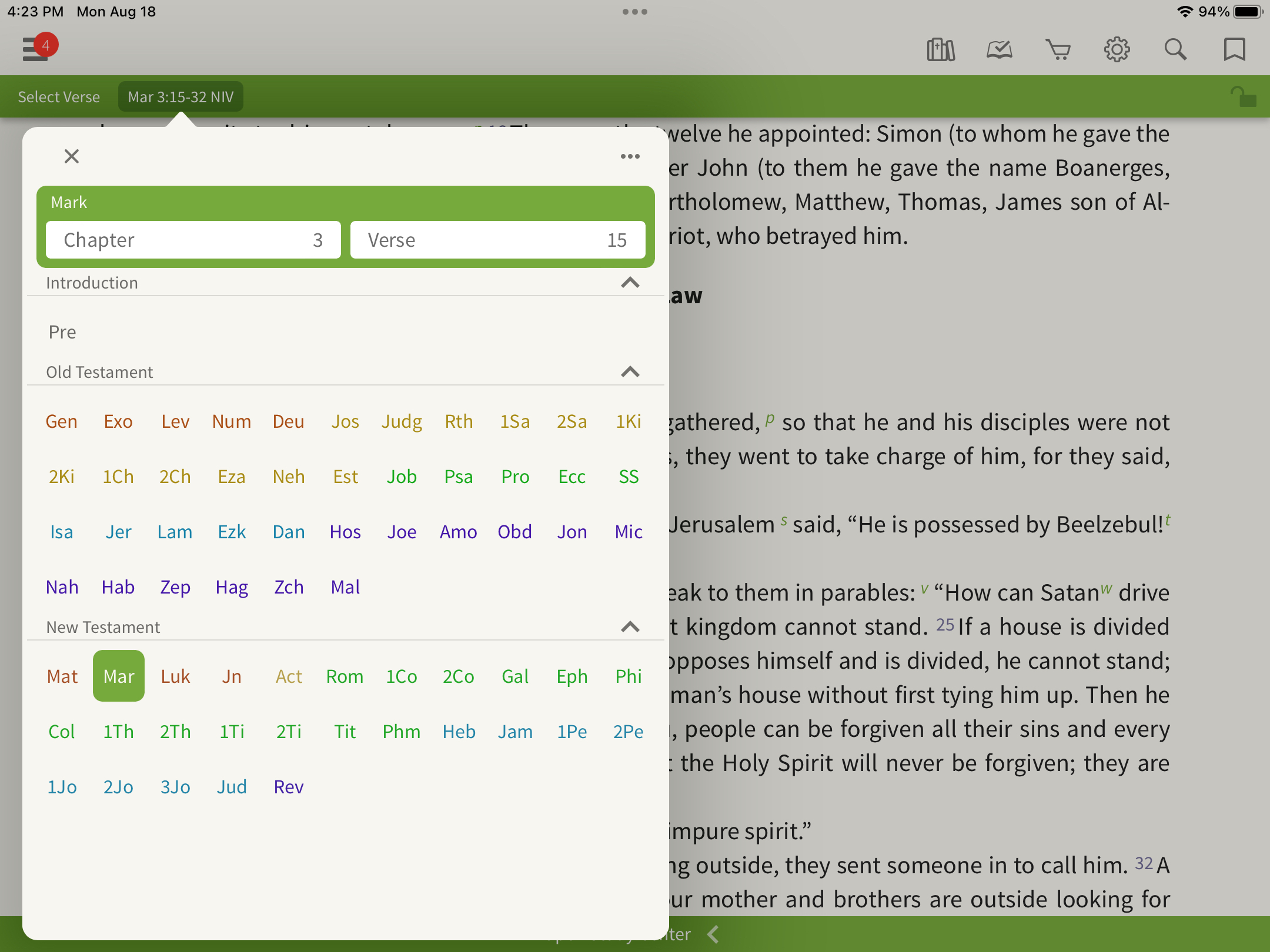Select the book Isa

pos(62,532)
